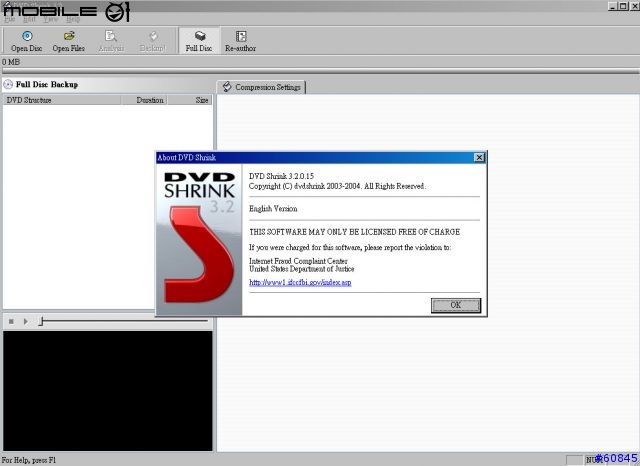Screen dimensions: 640x466
Task: Click 'Internet Fraud Complaint Center' text
Action: tap(298, 261)
